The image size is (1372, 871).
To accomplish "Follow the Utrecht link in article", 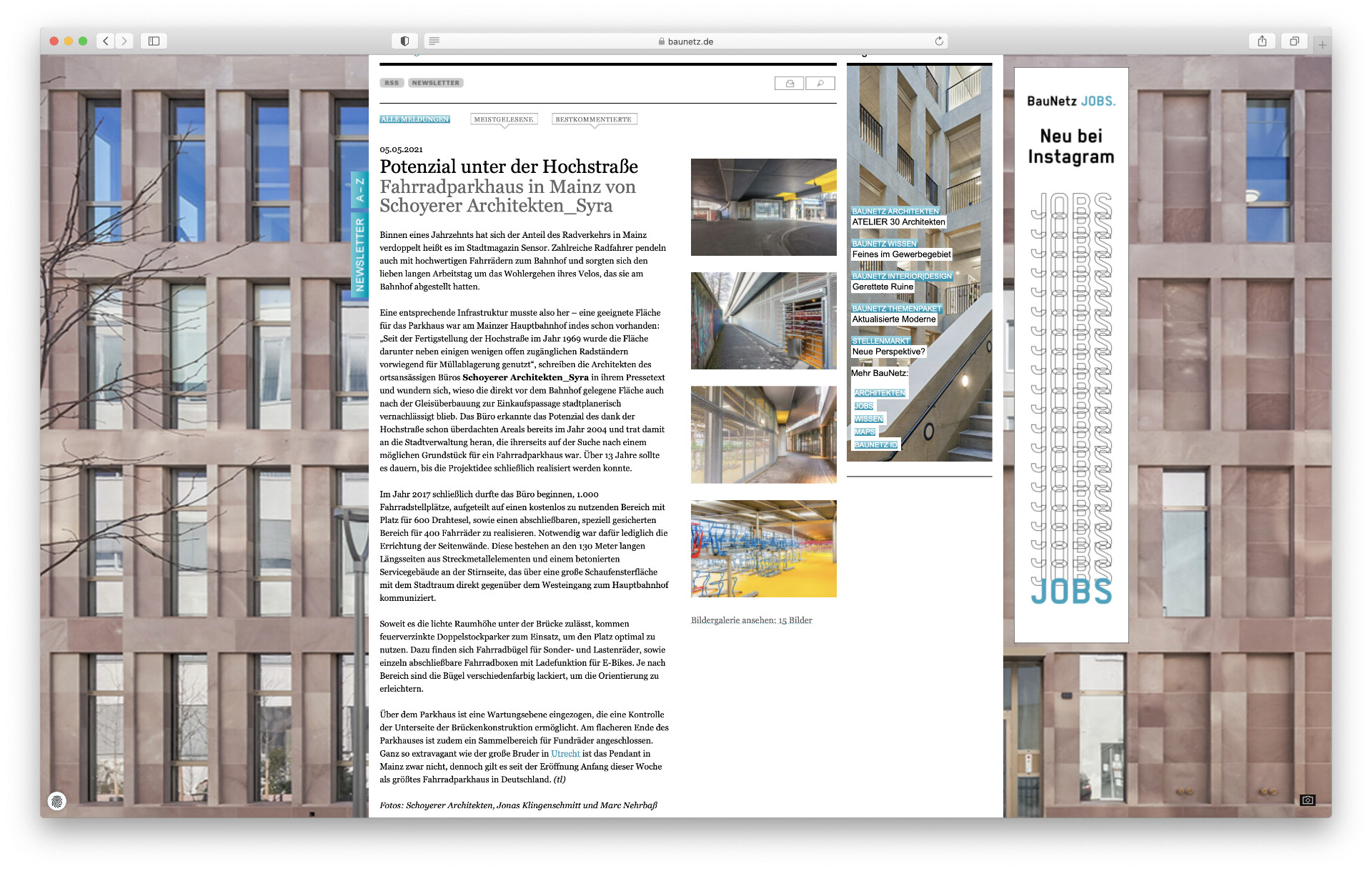I will [565, 754].
